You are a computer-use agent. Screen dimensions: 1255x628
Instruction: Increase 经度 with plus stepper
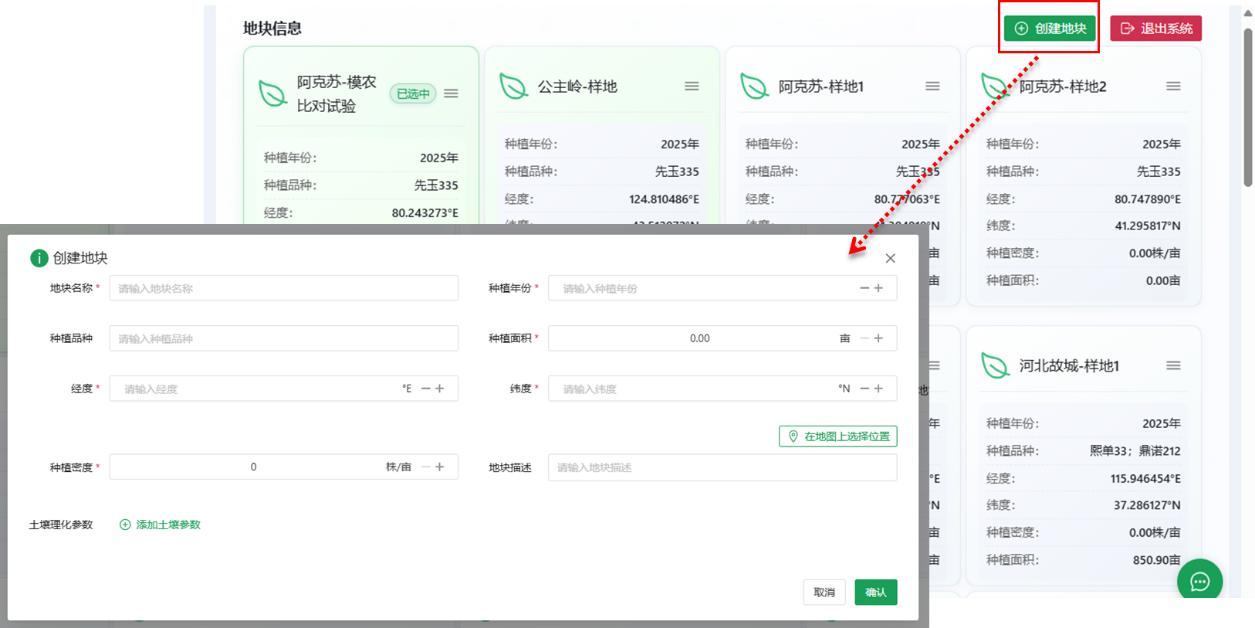coord(440,388)
